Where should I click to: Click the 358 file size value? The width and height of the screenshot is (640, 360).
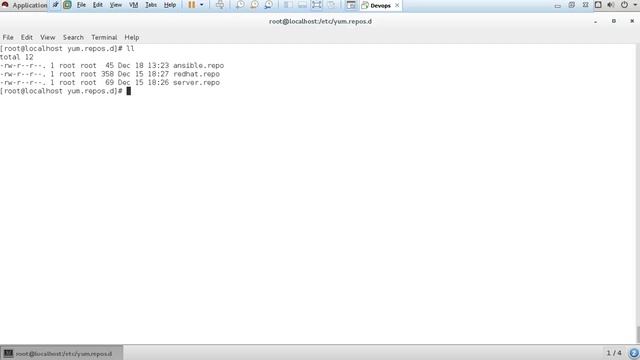(x=107, y=74)
